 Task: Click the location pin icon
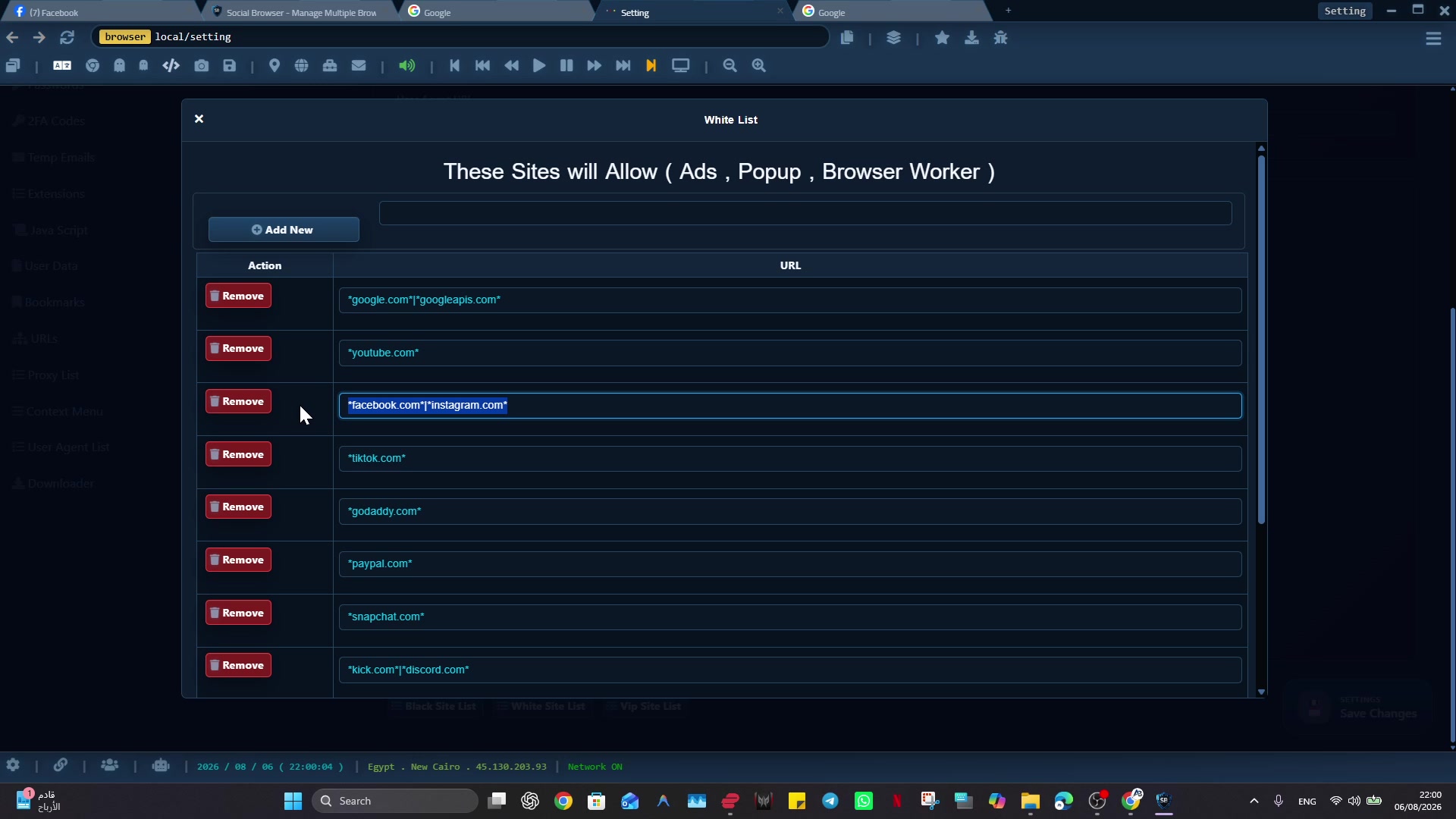click(x=275, y=66)
